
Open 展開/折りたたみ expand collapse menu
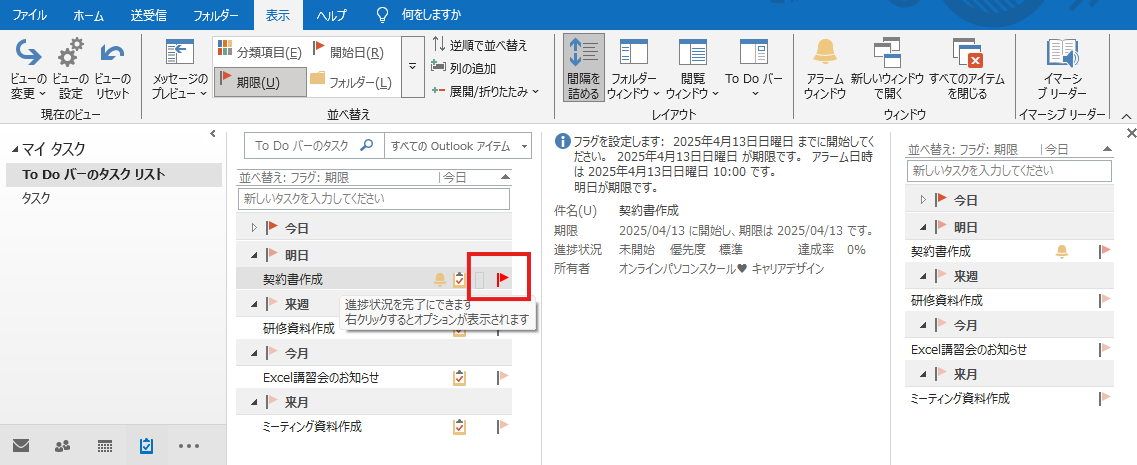tap(484, 91)
